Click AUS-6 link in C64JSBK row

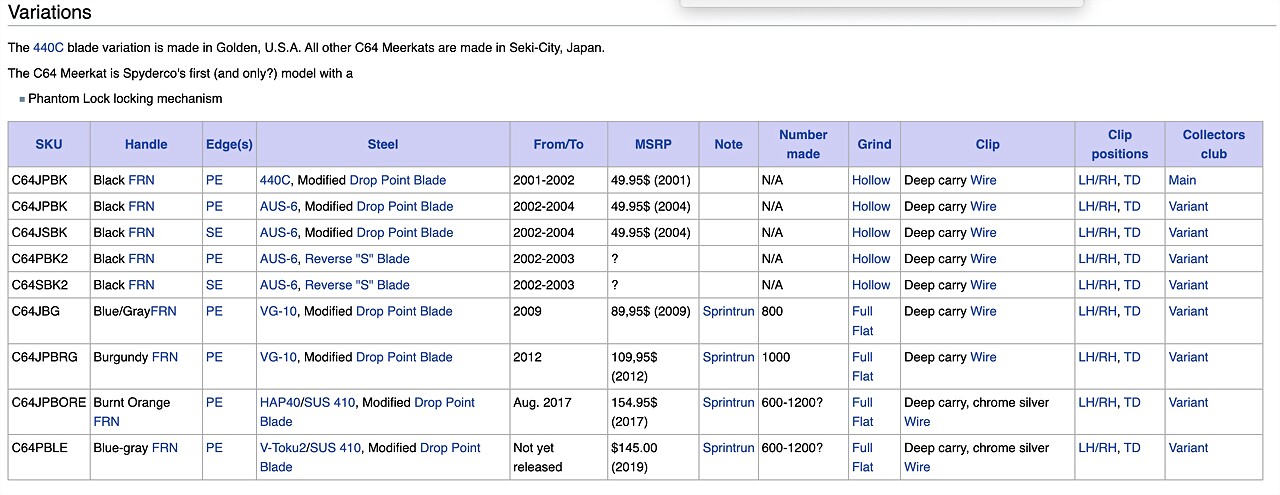point(278,232)
